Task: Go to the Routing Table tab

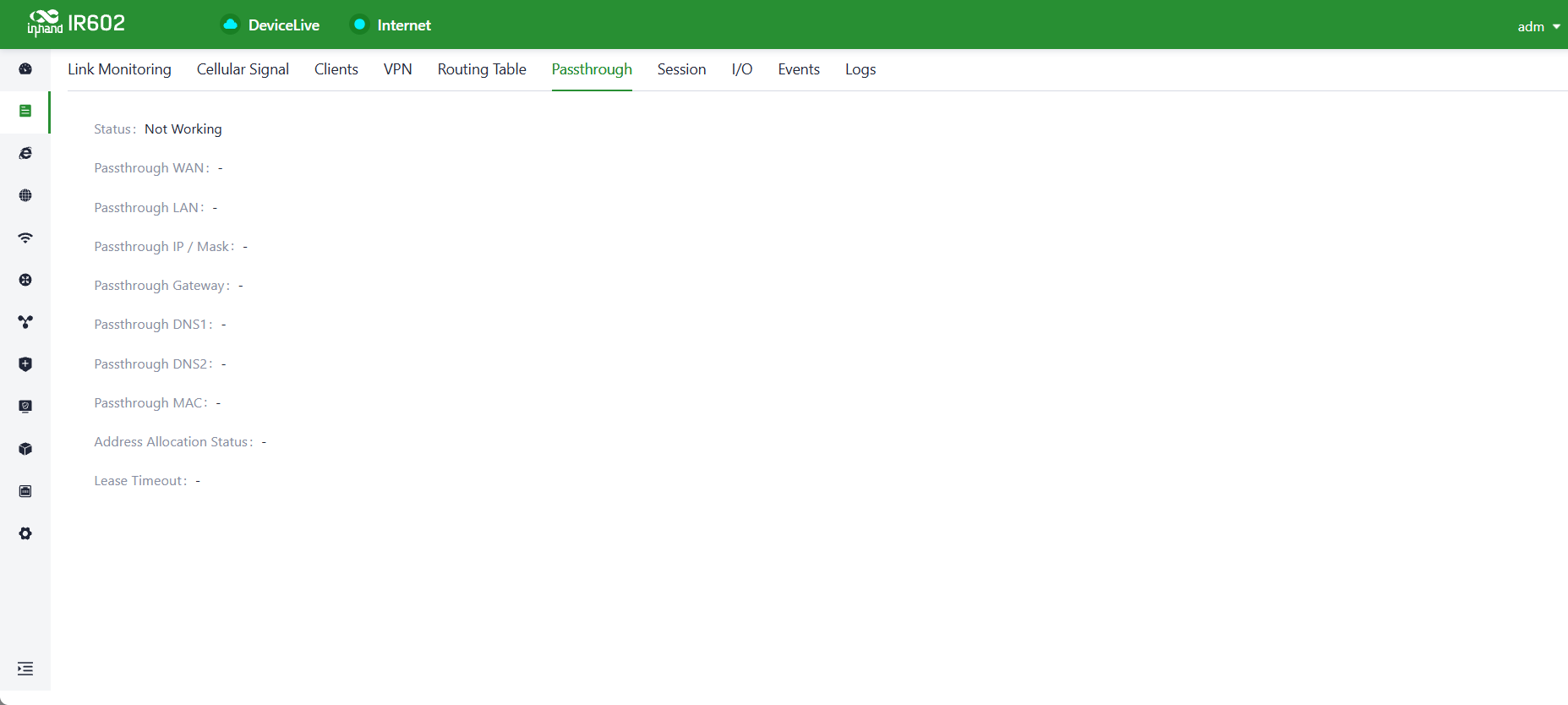Action: point(482,69)
